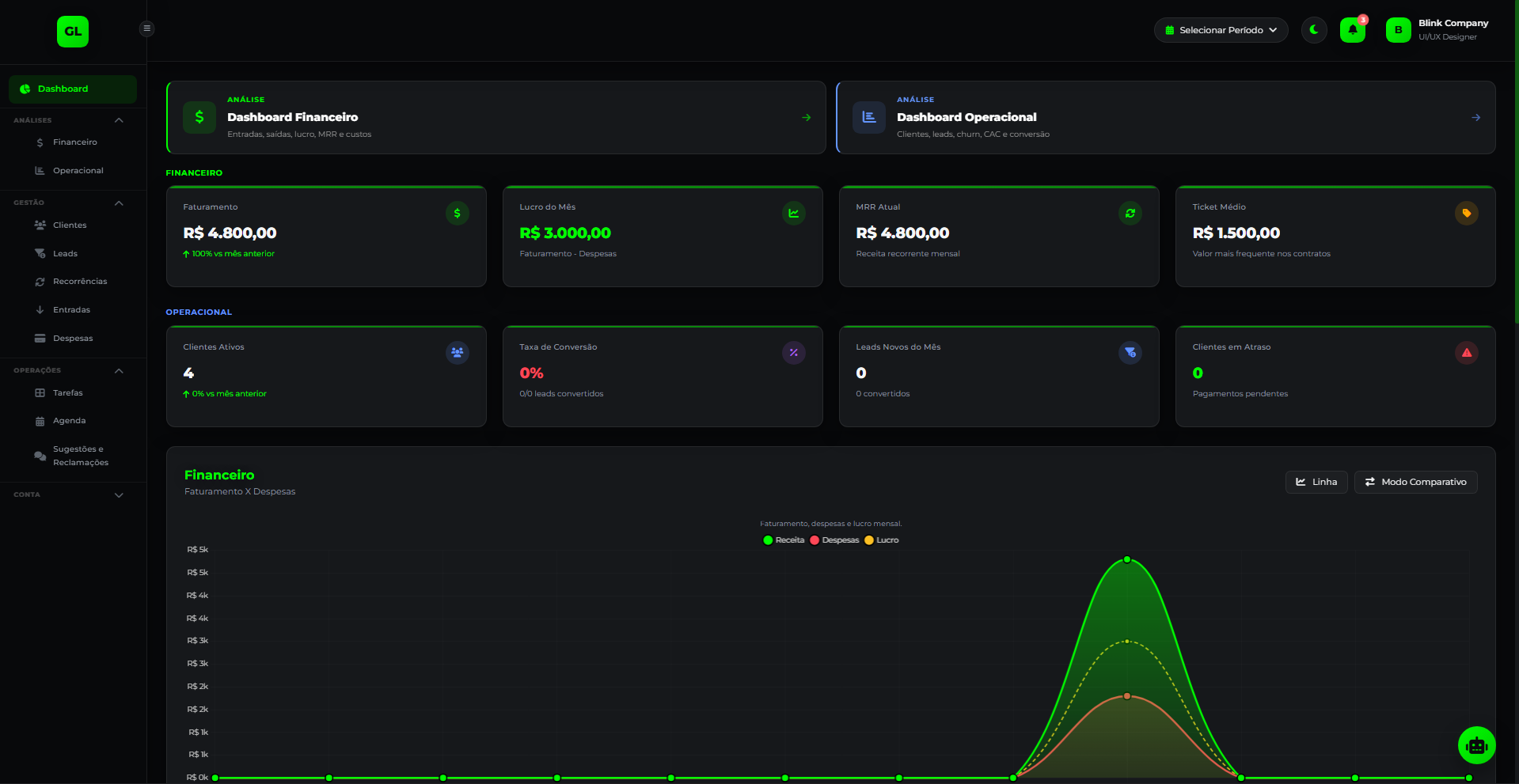Open the notifications bell

1353,30
